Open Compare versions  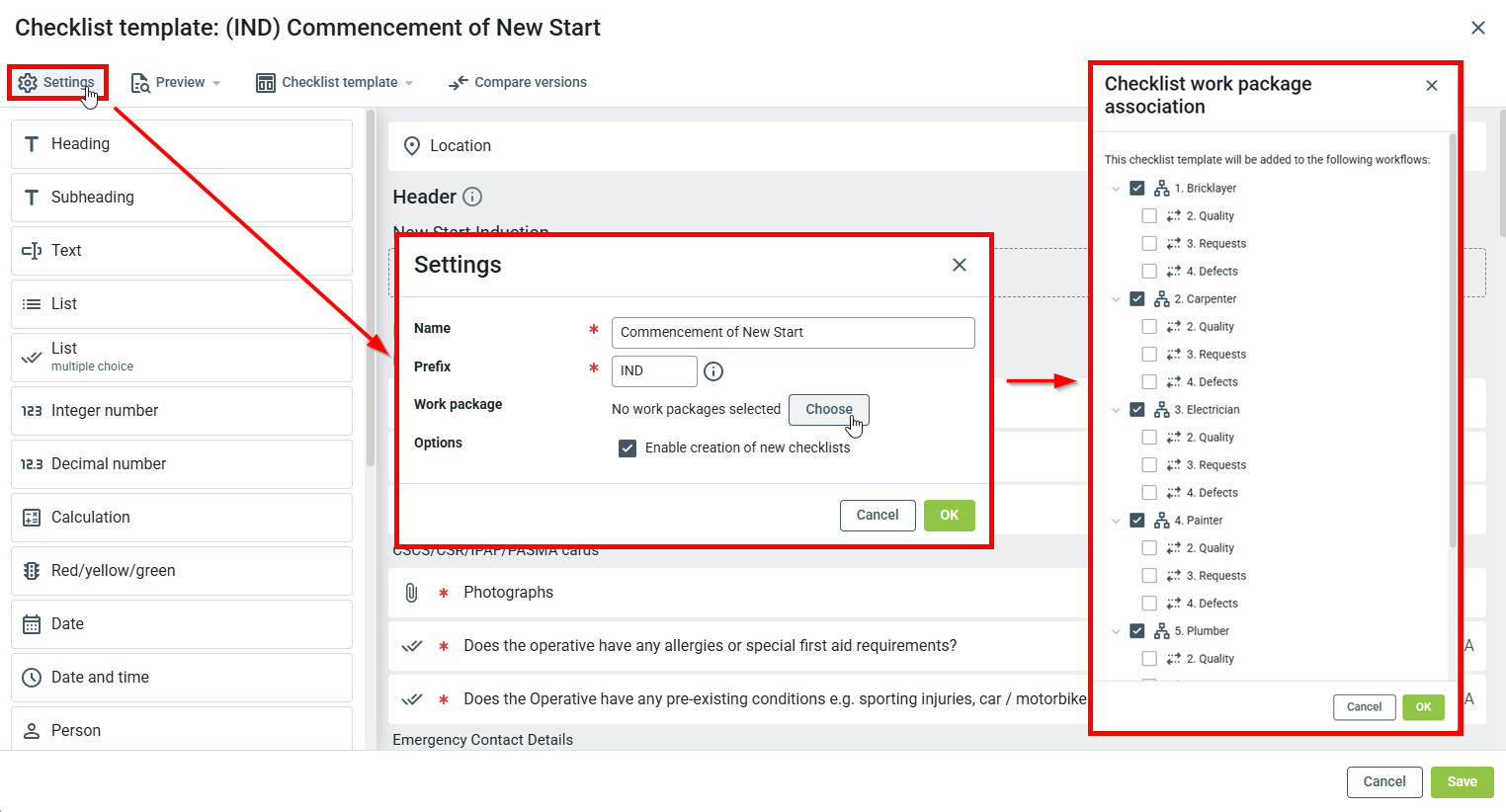[518, 83]
